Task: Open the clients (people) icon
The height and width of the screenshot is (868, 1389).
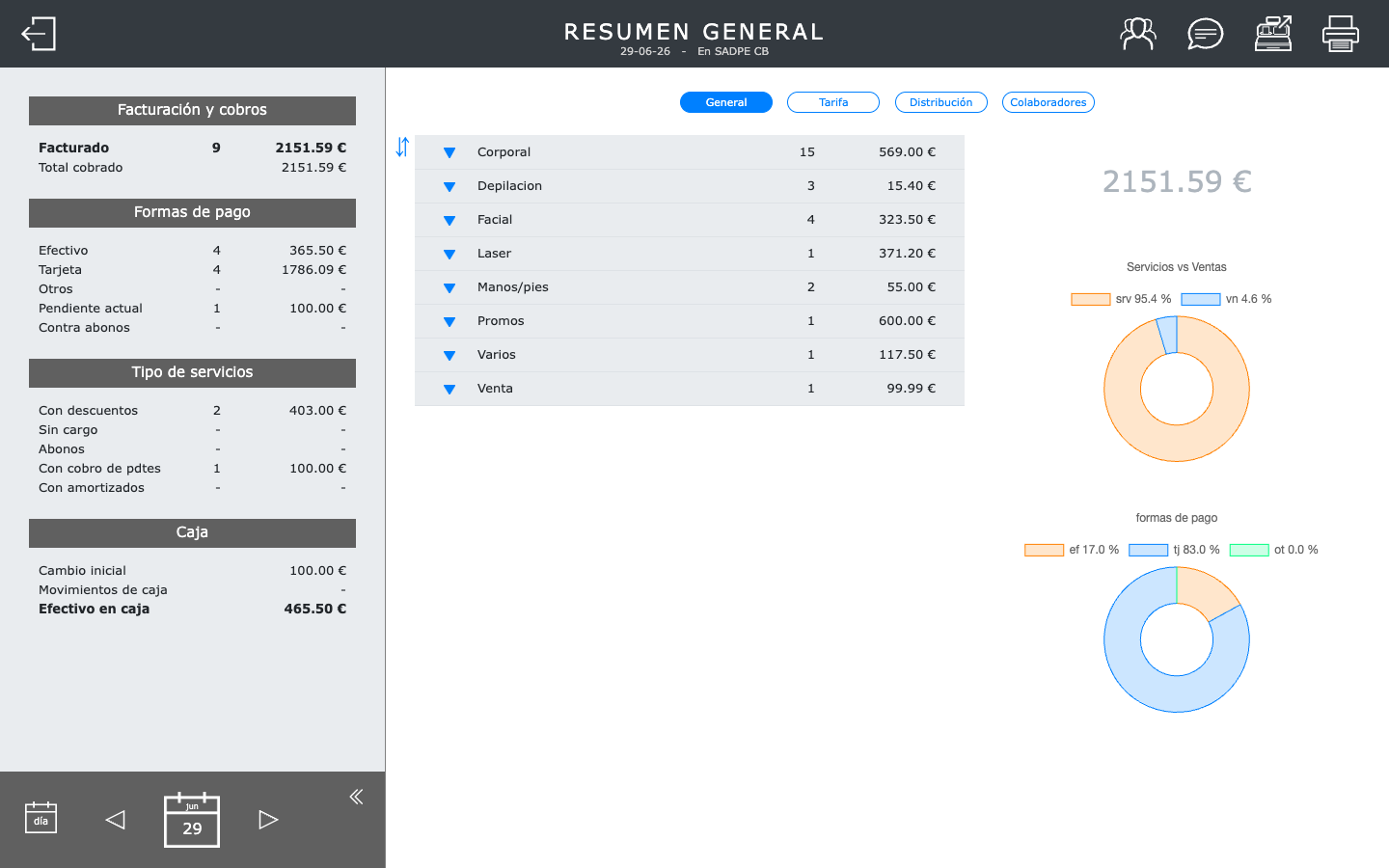Action: tap(1138, 34)
